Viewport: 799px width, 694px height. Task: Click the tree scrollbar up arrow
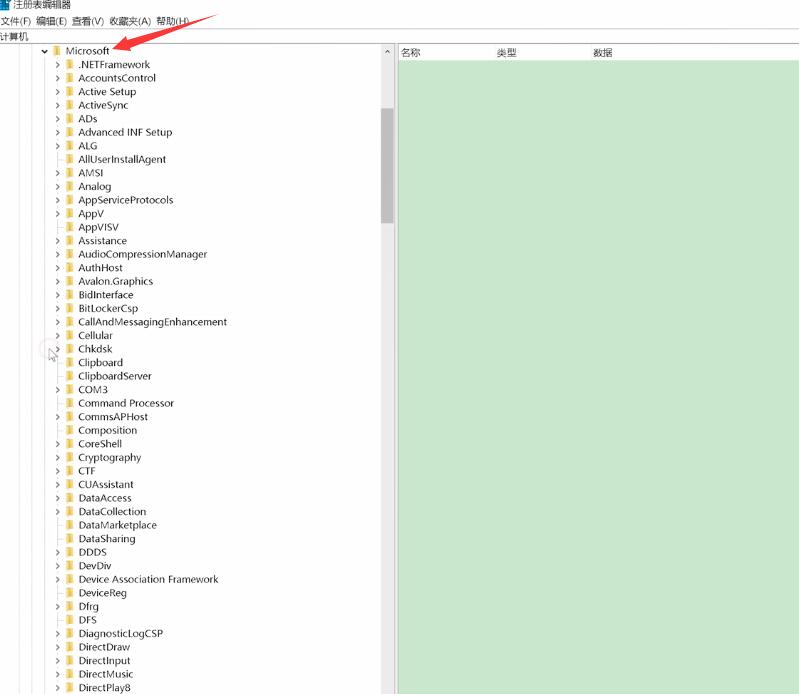tap(387, 51)
